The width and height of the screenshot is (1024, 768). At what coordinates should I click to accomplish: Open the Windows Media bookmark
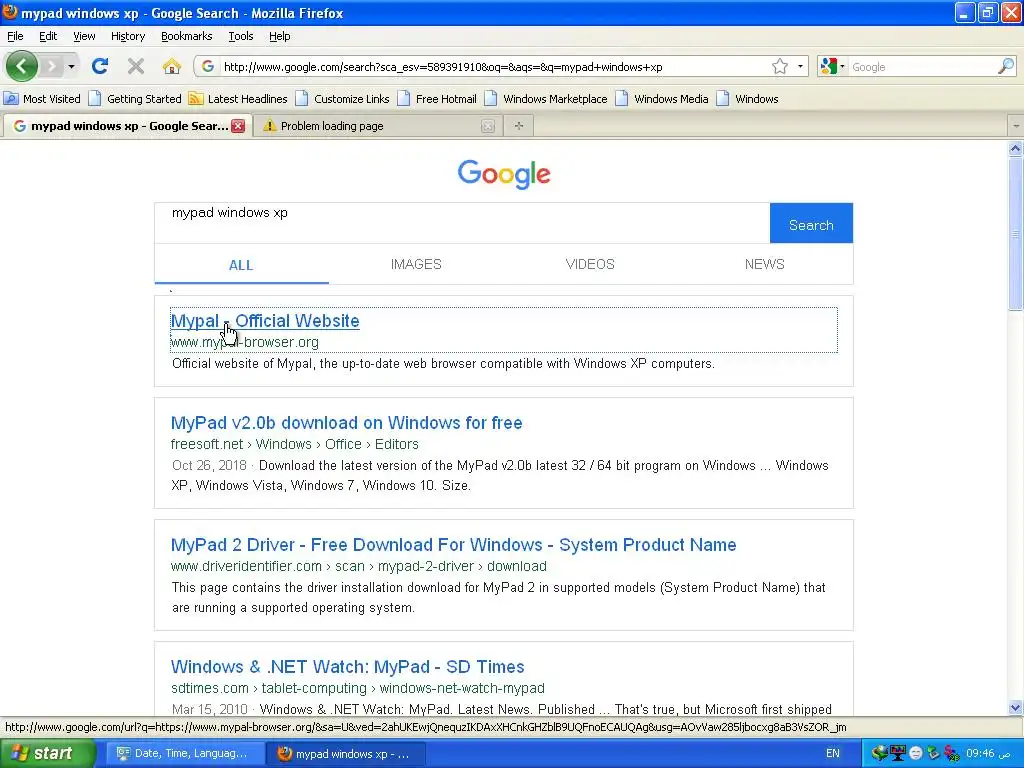(662, 99)
